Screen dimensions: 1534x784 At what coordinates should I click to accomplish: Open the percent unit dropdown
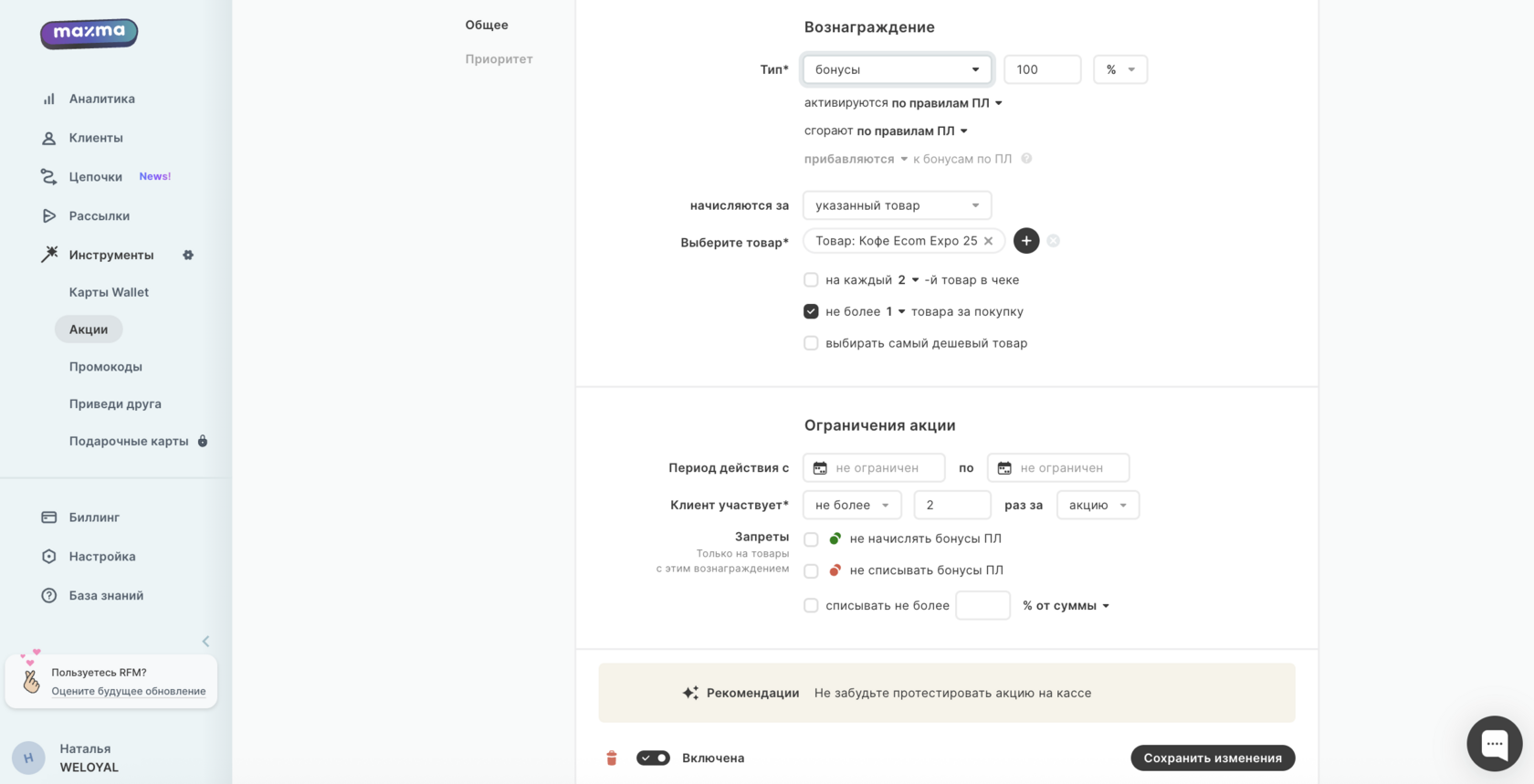[x=1120, y=69]
